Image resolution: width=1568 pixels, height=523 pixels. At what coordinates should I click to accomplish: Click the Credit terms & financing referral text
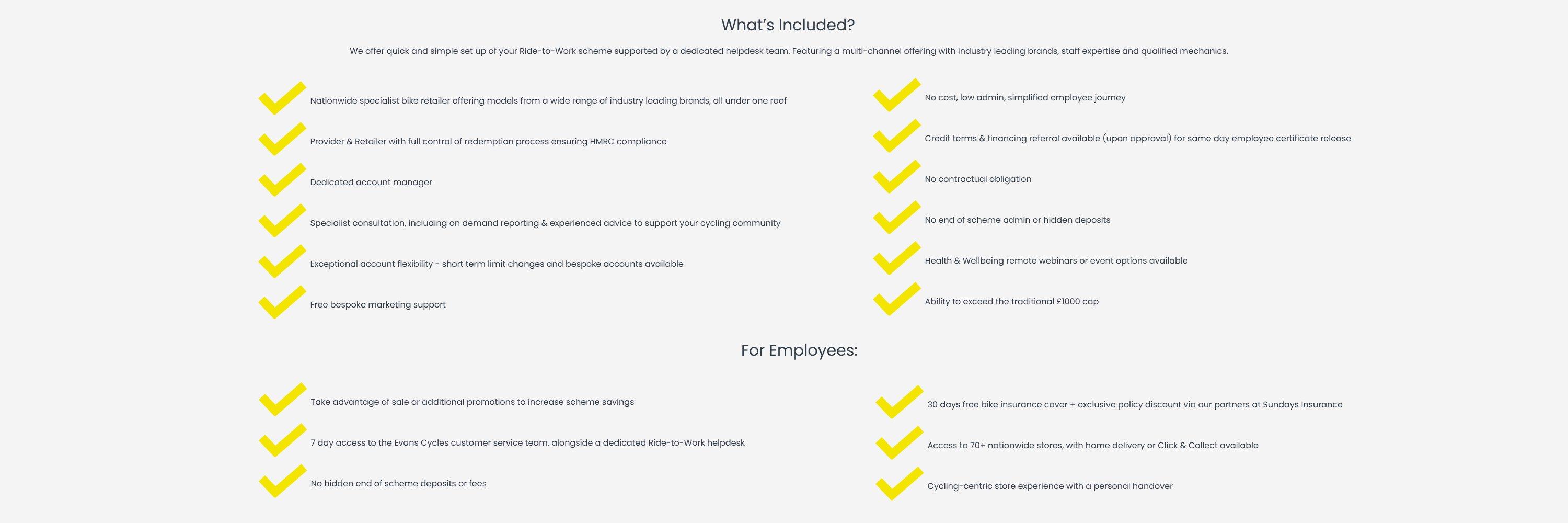[1137, 138]
